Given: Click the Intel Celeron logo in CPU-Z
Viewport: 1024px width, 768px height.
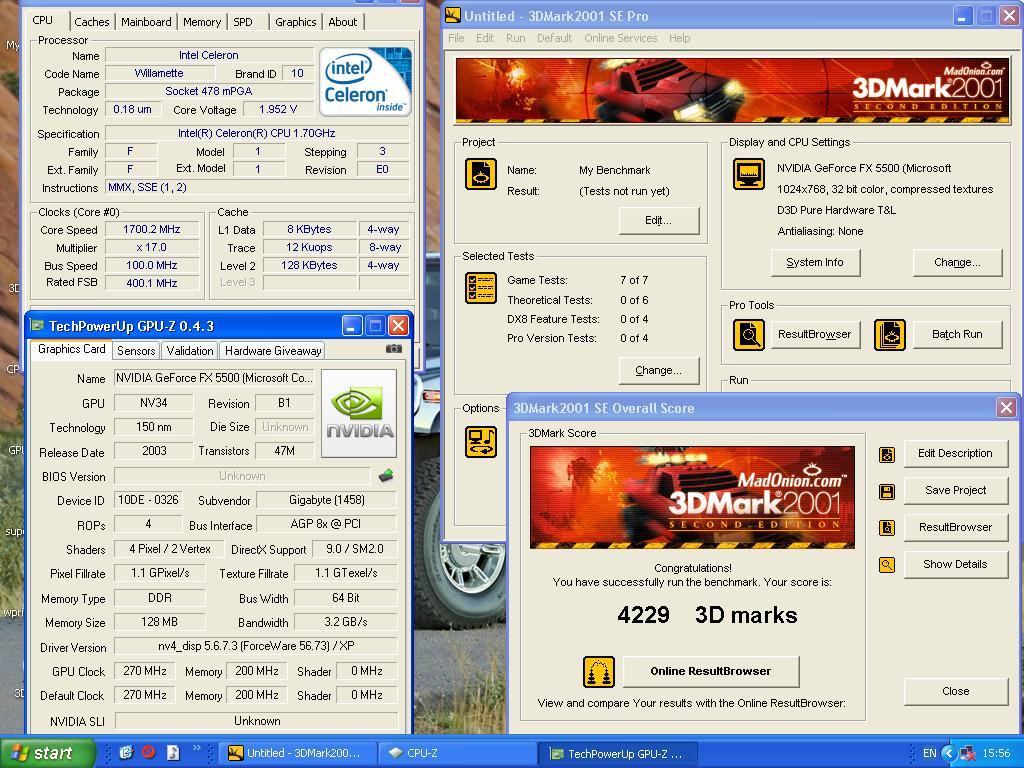Looking at the screenshot, I should click(x=365, y=82).
